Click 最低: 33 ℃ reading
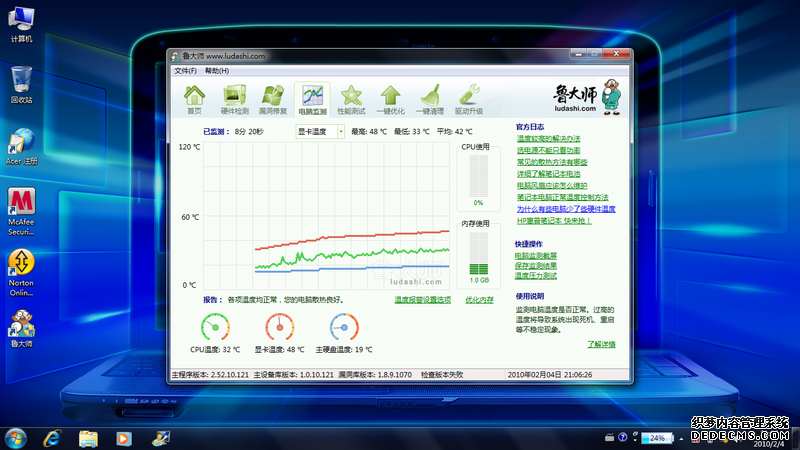Screen dimensions: 800x450 412,132
